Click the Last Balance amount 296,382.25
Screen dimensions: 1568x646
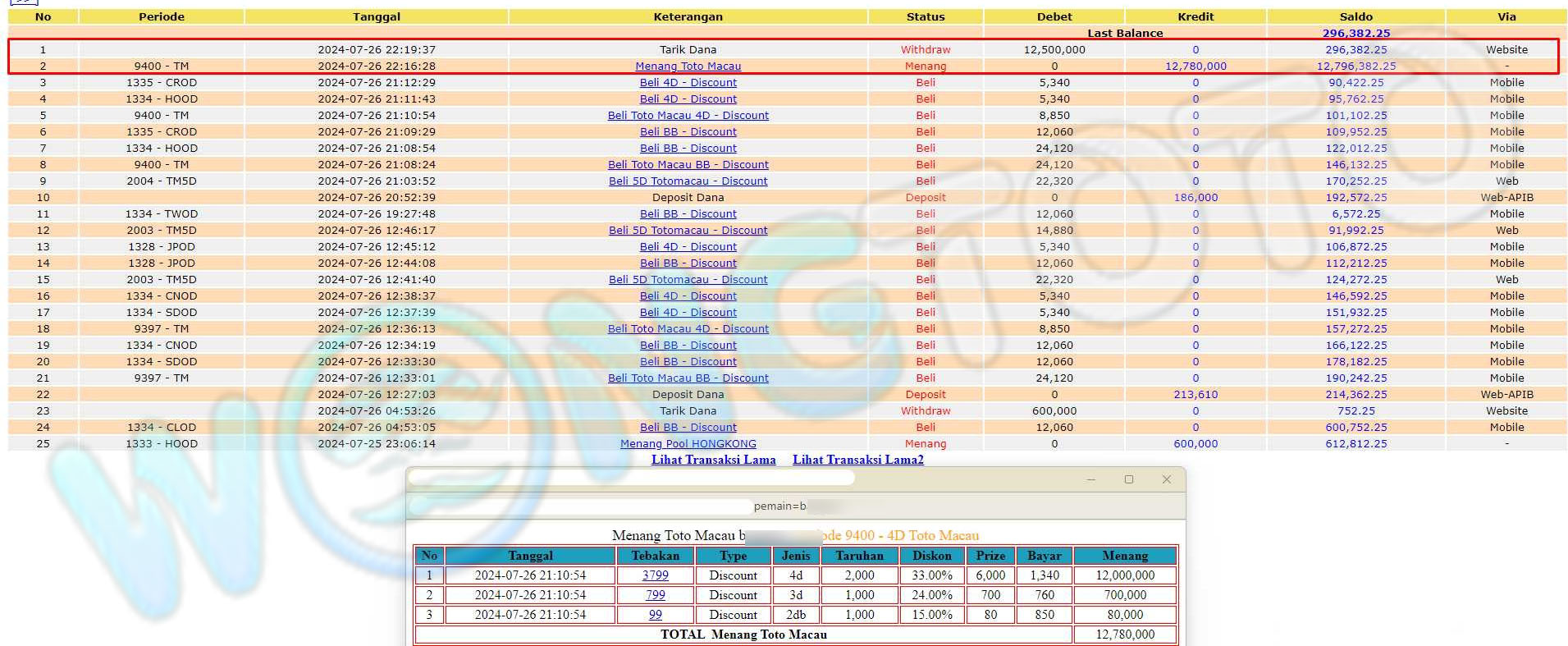pyautogui.click(x=1355, y=34)
